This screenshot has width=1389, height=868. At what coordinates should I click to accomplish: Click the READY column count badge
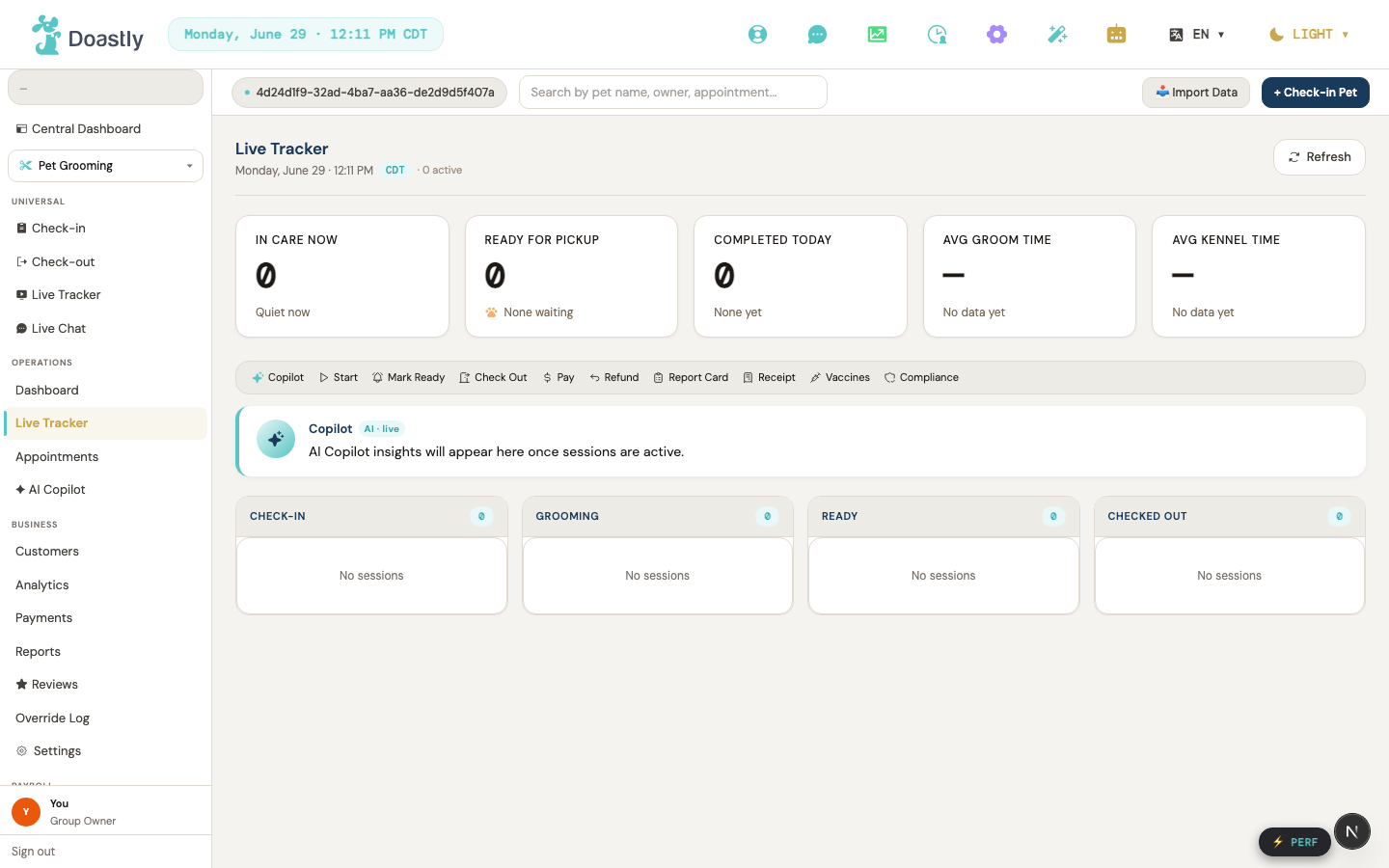click(1053, 517)
